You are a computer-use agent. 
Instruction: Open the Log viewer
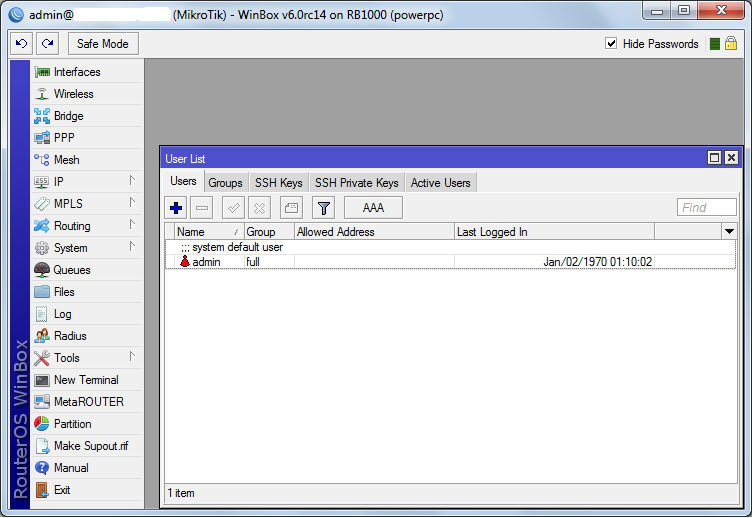[x=87, y=314]
